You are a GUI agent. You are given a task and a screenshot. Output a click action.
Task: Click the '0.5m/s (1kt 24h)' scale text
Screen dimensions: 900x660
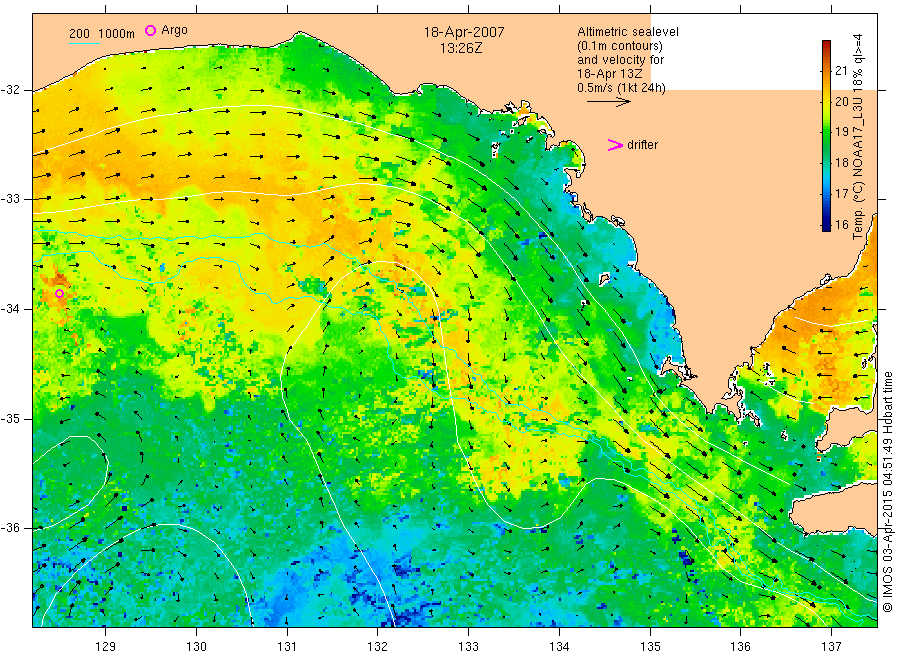coord(621,88)
